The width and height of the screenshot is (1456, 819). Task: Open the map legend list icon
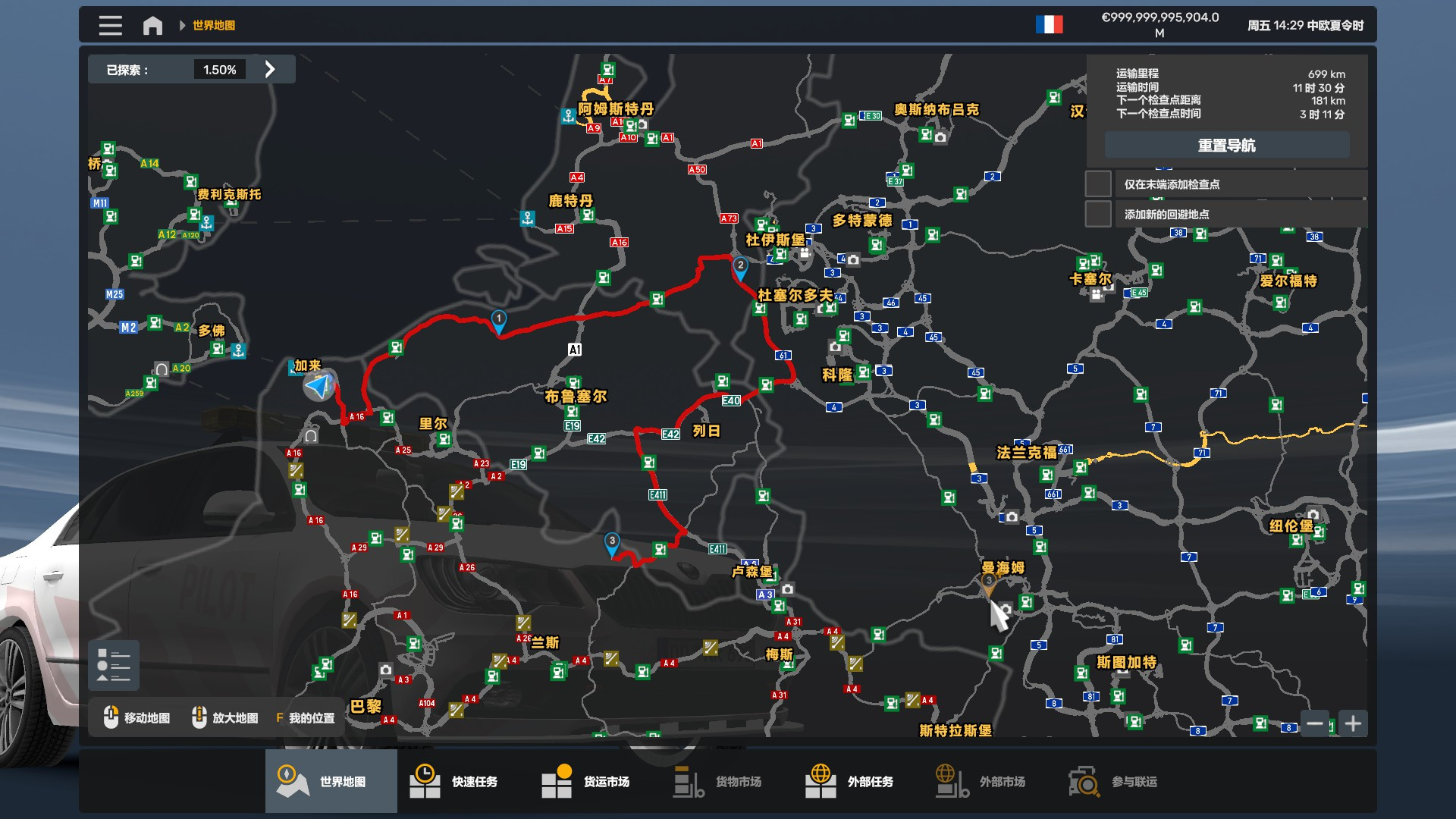[x=114, y=665]
